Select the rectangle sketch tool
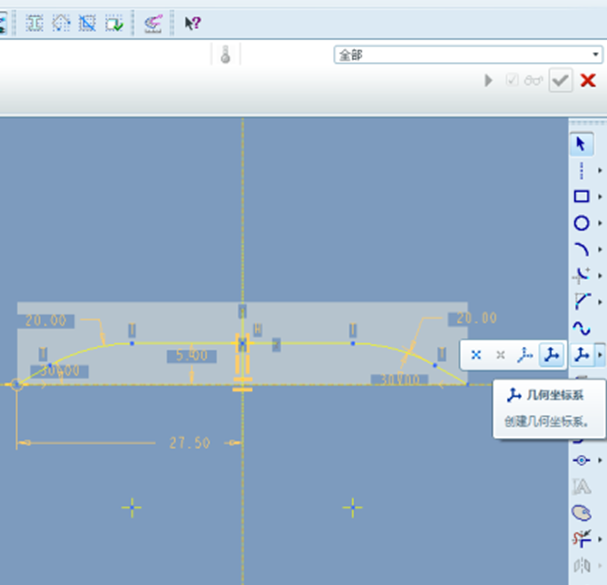Image resolution: width=607 pixels, height=585 pixels. pyautogui.click(x=581, y=197)
